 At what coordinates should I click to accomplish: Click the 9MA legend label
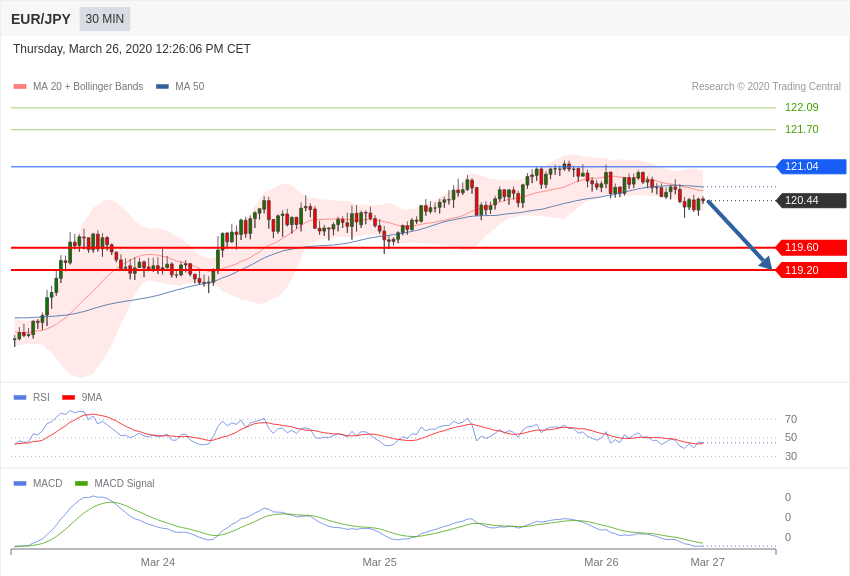92,398
